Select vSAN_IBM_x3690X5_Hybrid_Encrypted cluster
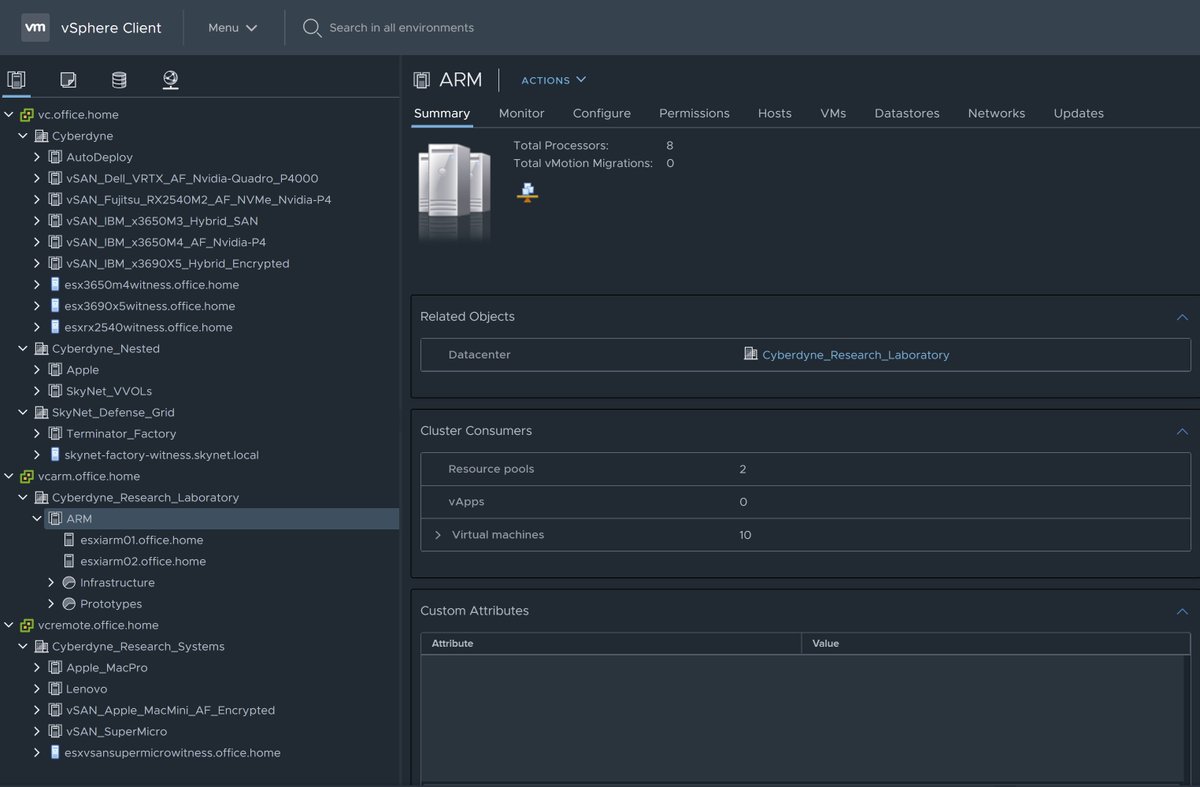 (178, 264)
